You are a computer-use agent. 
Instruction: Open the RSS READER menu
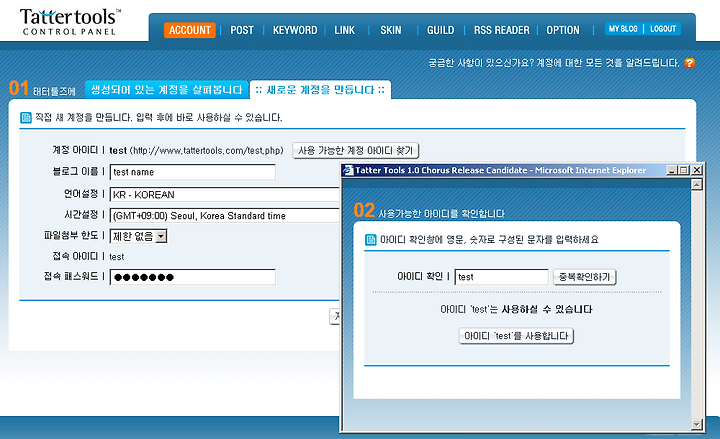[501, 30]
